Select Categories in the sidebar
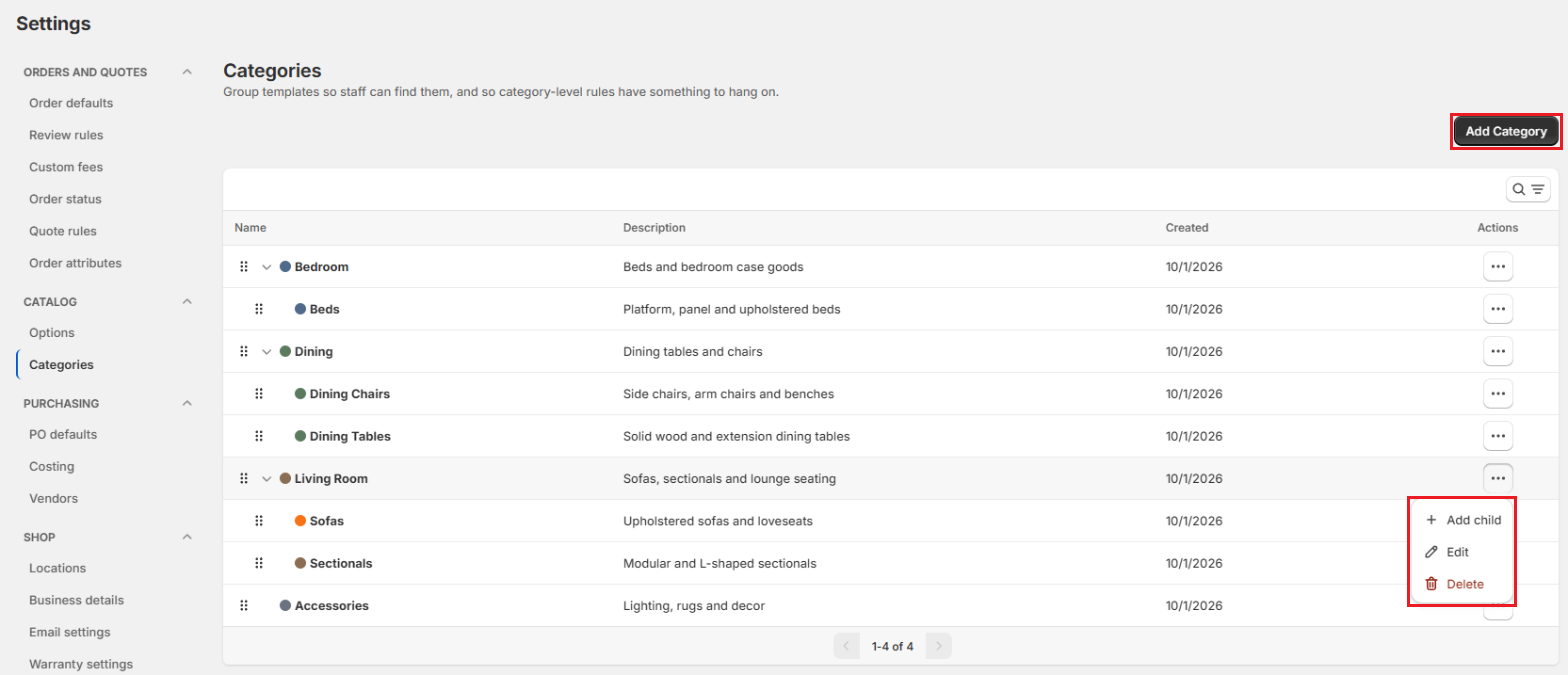This screenshot has width=1568, height=675. click(61, 365)
